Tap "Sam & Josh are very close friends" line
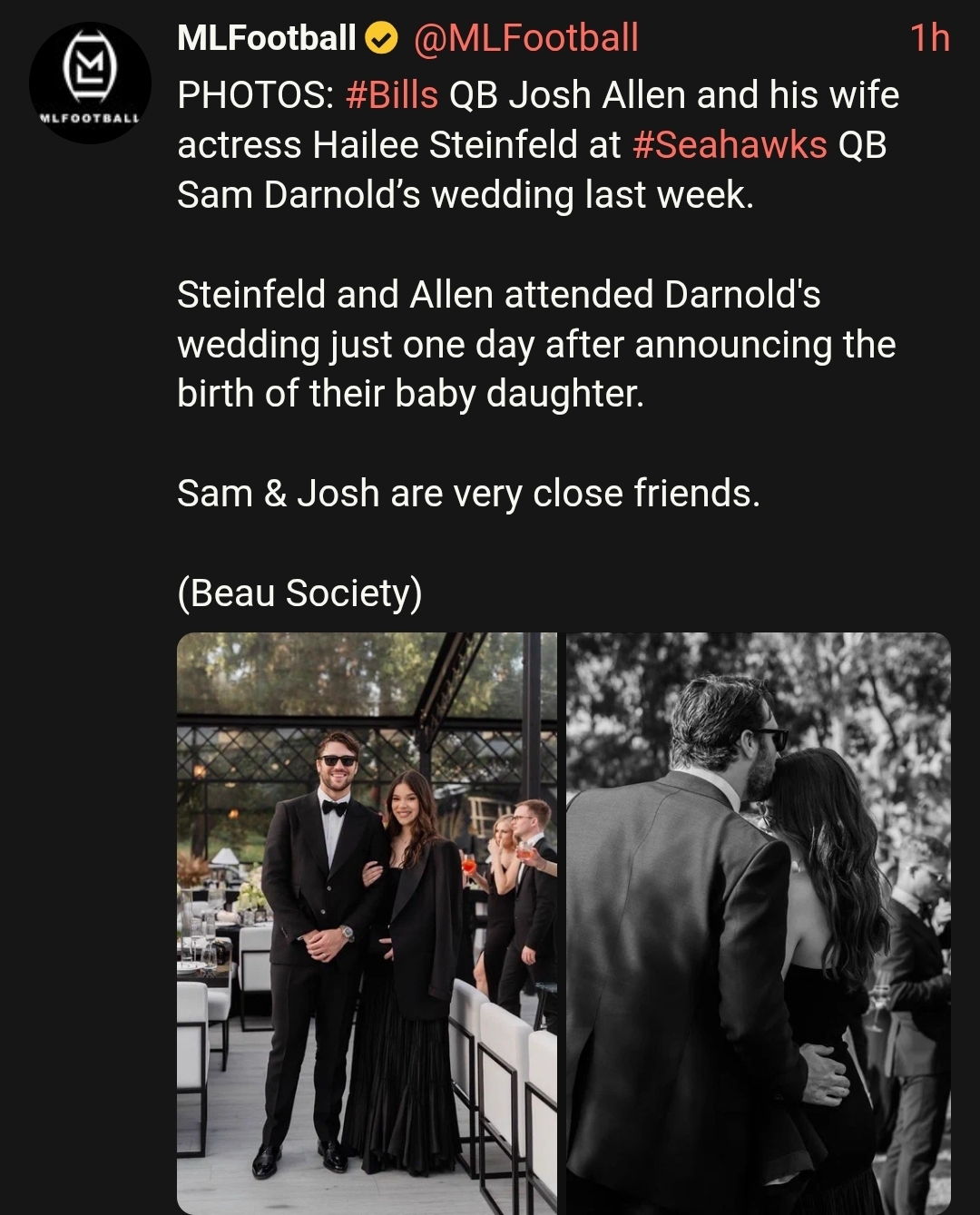 pos(468,495)
